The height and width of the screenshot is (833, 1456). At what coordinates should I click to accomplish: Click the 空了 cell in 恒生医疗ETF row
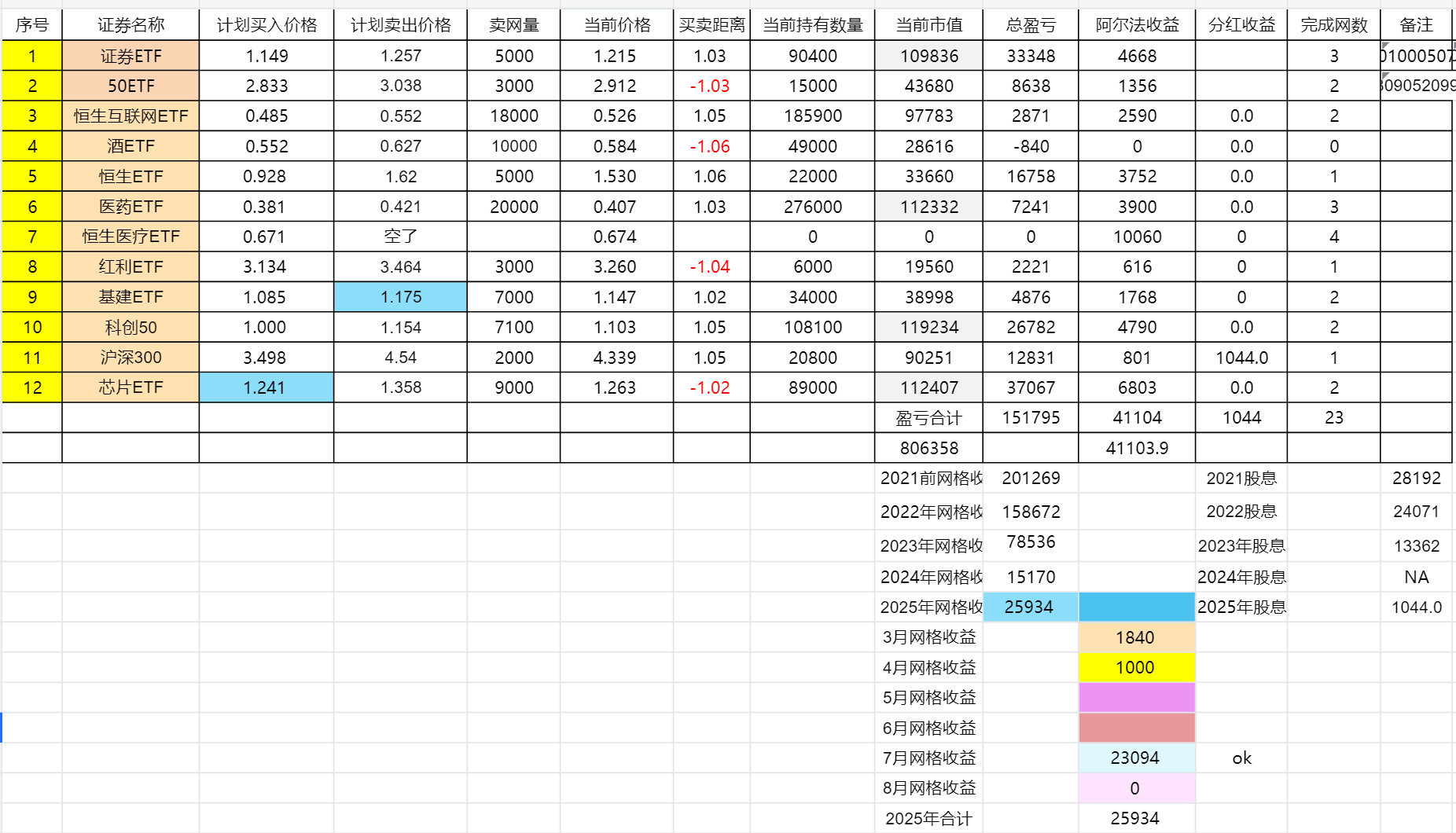401,237
